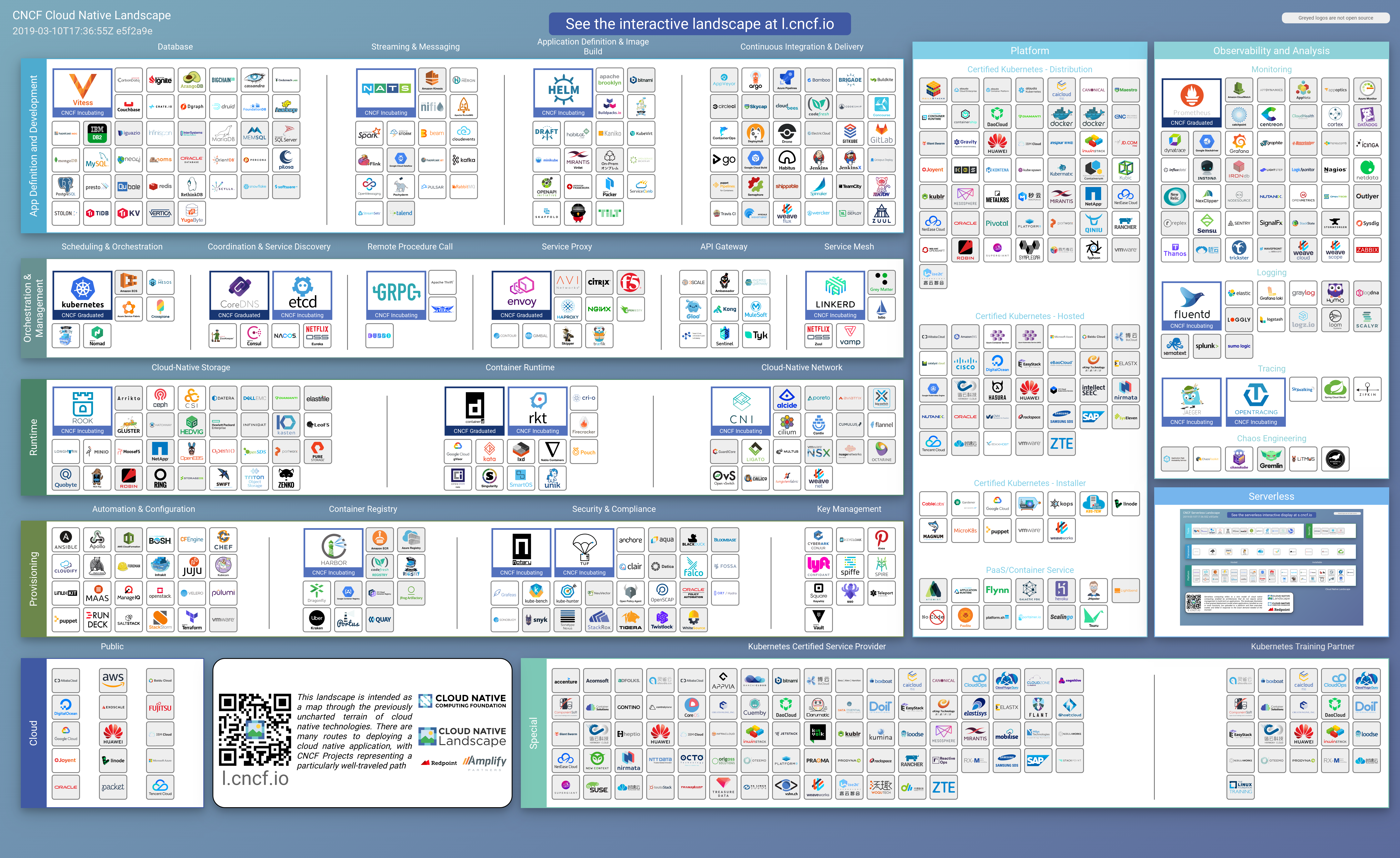Select the Rook cloud-native storage logo
Screen dimensions: 1400x858
tap(82, 410)
